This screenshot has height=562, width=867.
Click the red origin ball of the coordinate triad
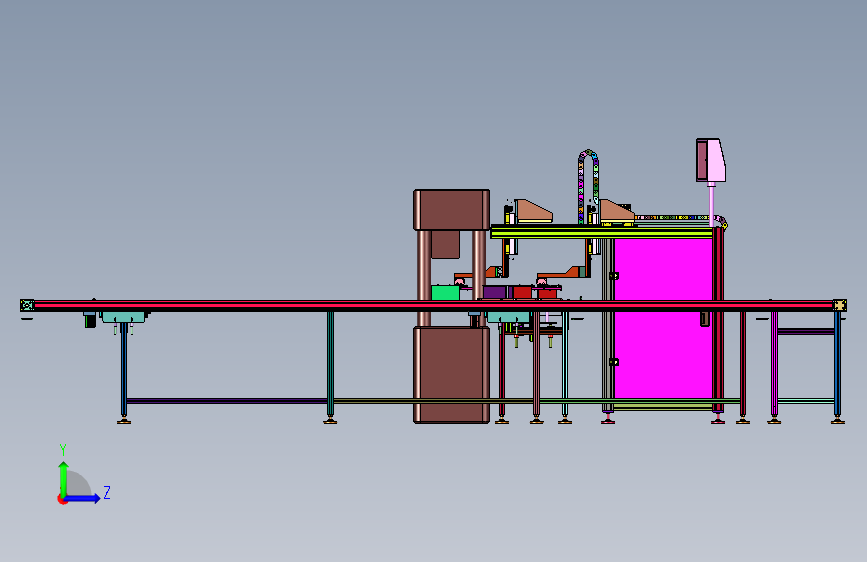[62, 499]
